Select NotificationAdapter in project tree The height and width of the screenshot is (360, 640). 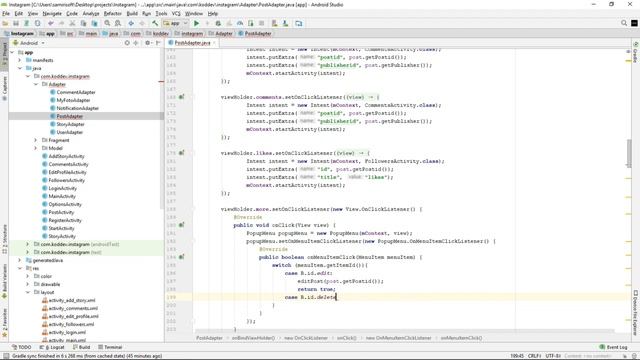(x=78, y=108)
